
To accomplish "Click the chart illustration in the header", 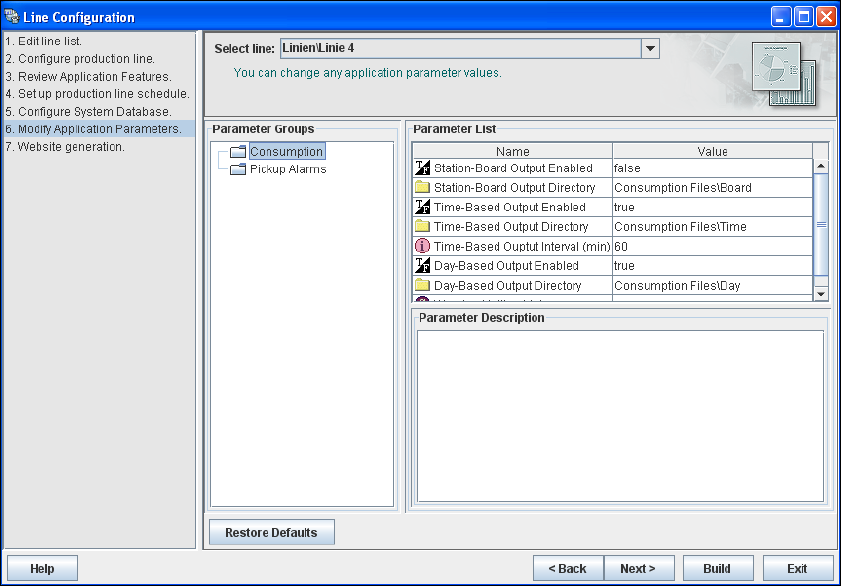I will pos(784,73).
